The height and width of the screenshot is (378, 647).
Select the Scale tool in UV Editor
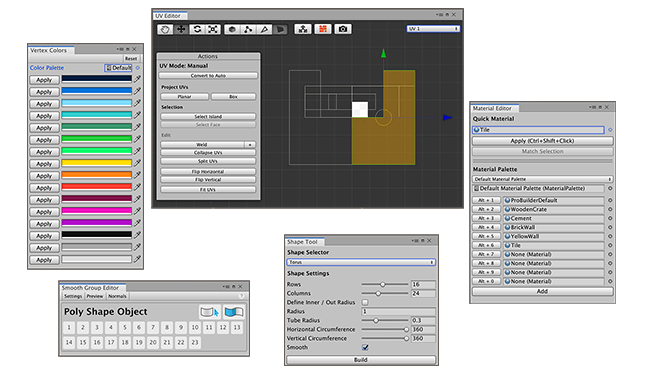coord(213,29)
